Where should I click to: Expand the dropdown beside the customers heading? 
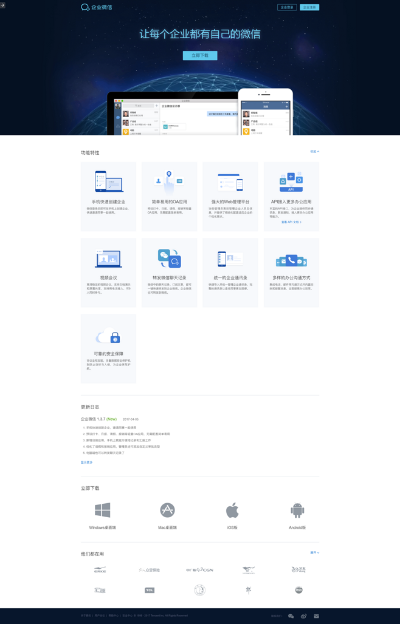[x=314, y=553]
